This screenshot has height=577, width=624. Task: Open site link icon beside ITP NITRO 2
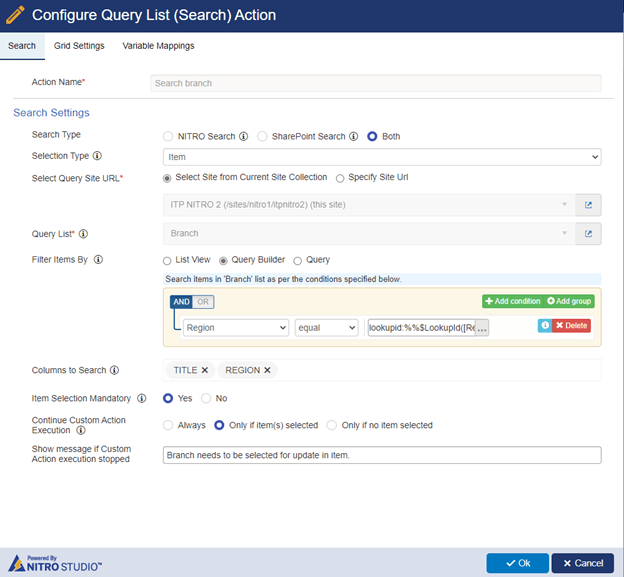[x=588, y=205]
